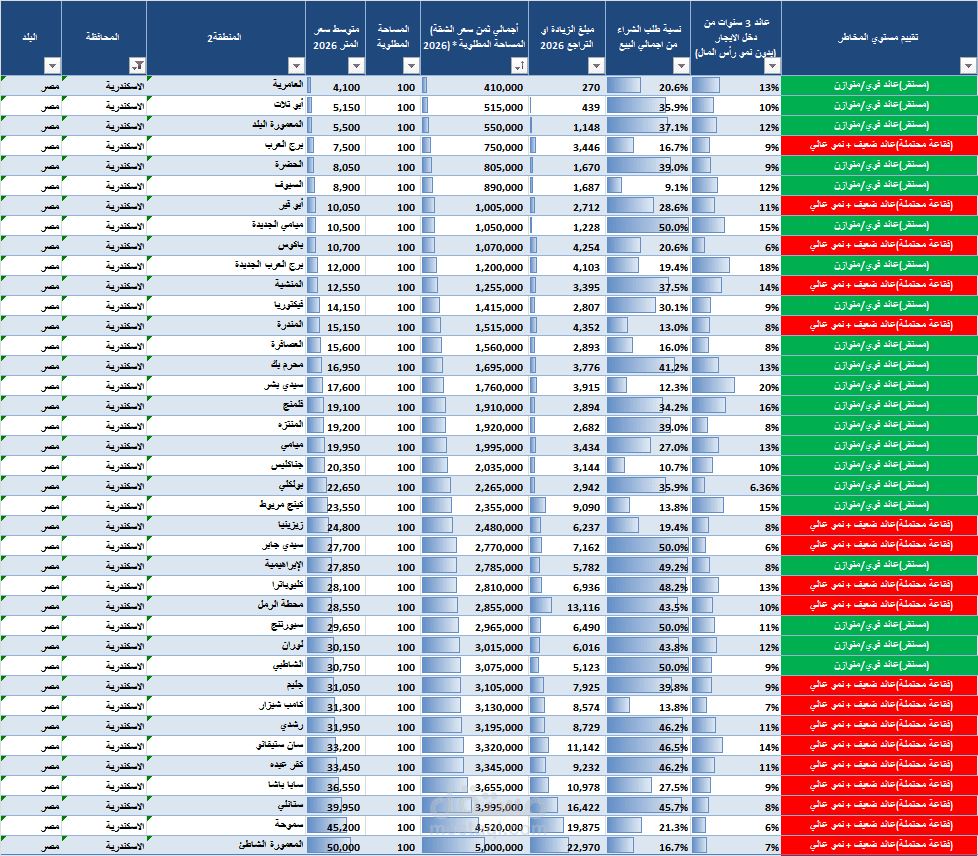Select the سان ستيفانو area cell
This screenshot has height=856, width=978.
[226, 746]
